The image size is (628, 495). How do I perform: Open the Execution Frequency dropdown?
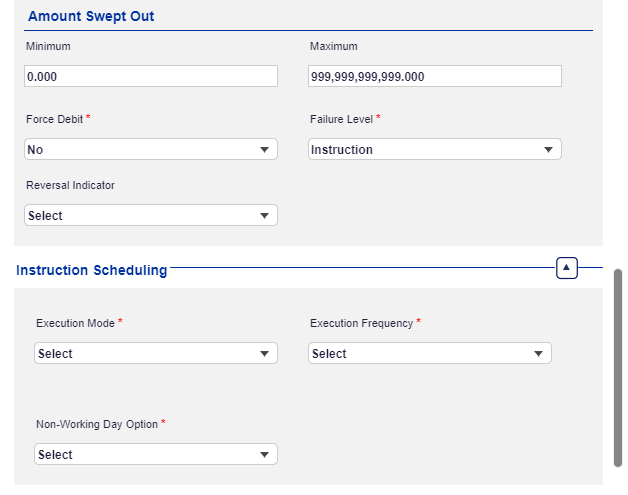coord(430,353)
